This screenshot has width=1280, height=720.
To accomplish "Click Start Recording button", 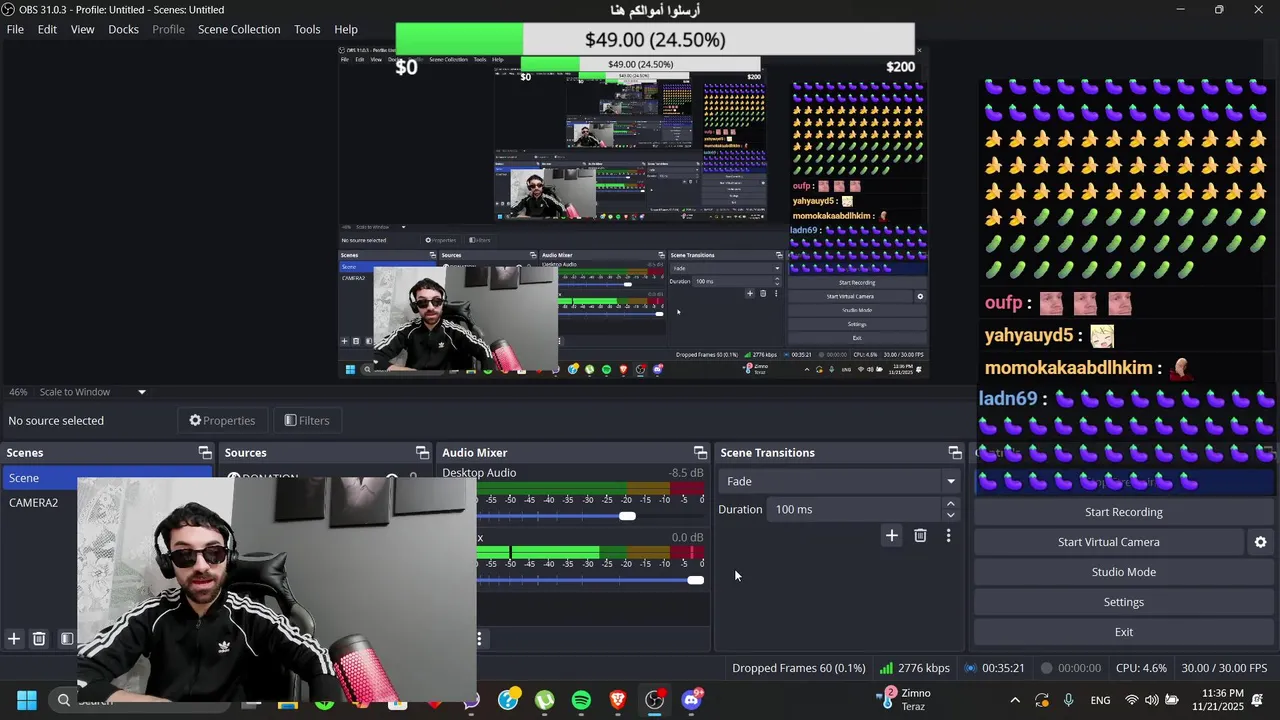I will click(x=1123, y=512).
